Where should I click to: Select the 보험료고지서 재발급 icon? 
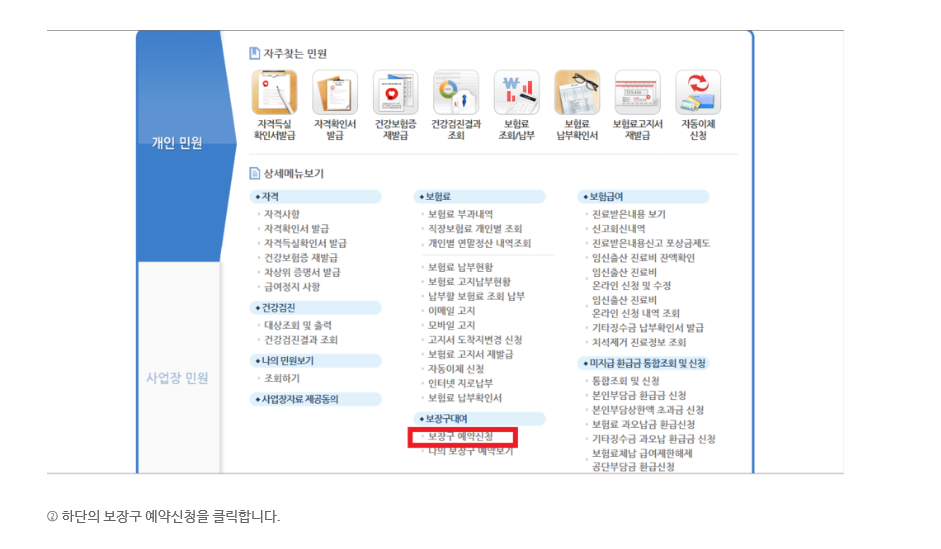pyautogui.click(x=637, y=93)
